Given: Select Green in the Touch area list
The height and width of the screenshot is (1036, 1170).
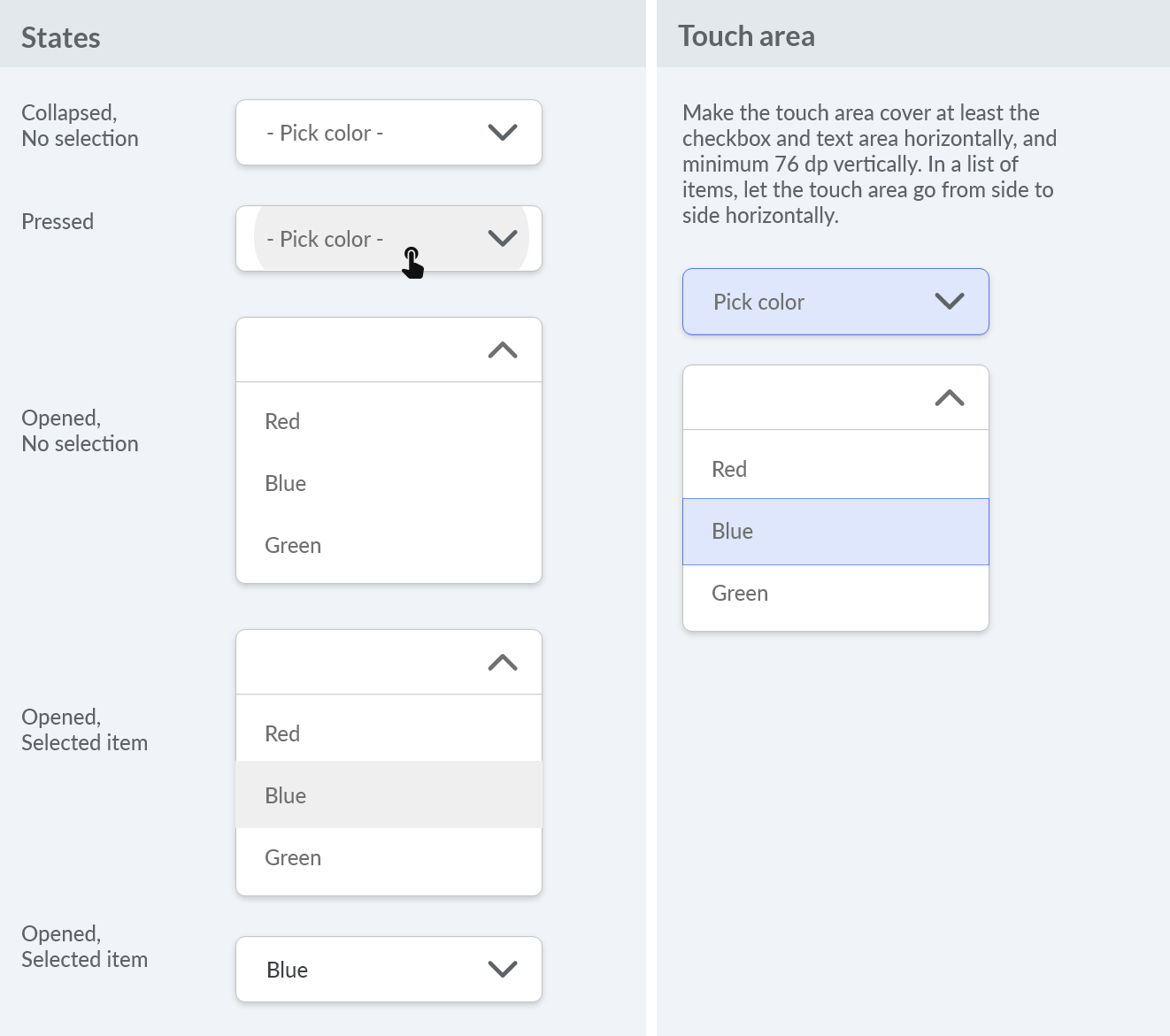Looking at the screenshot, I should 835,594.
